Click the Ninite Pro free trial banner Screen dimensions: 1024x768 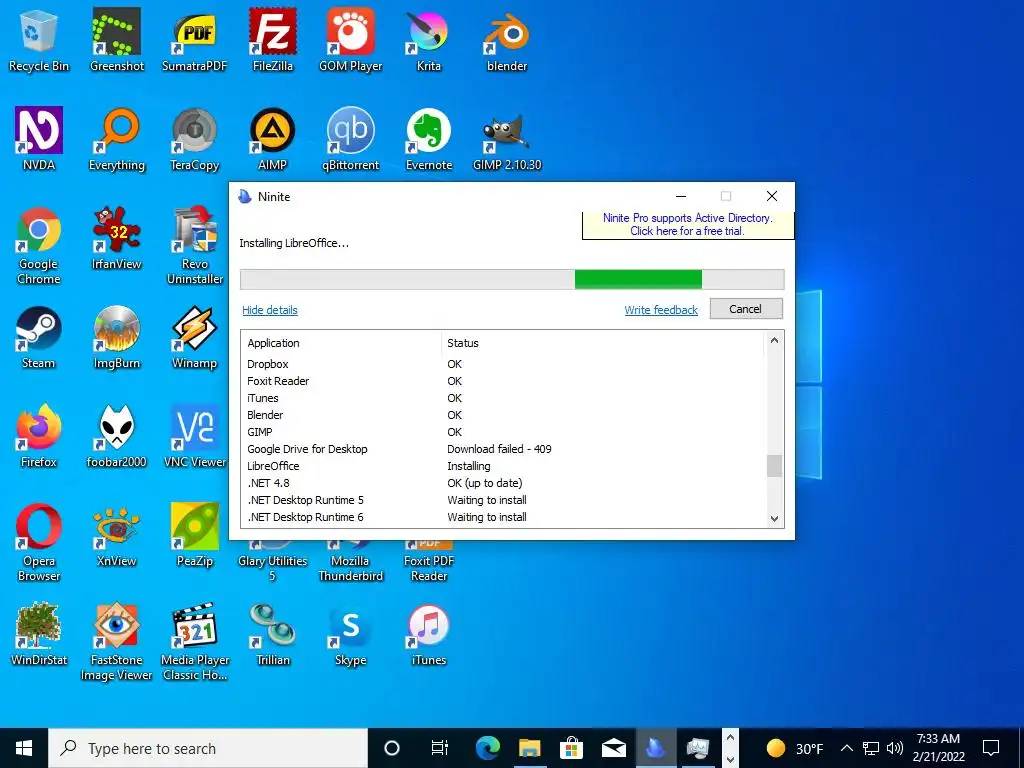[688, 225]
